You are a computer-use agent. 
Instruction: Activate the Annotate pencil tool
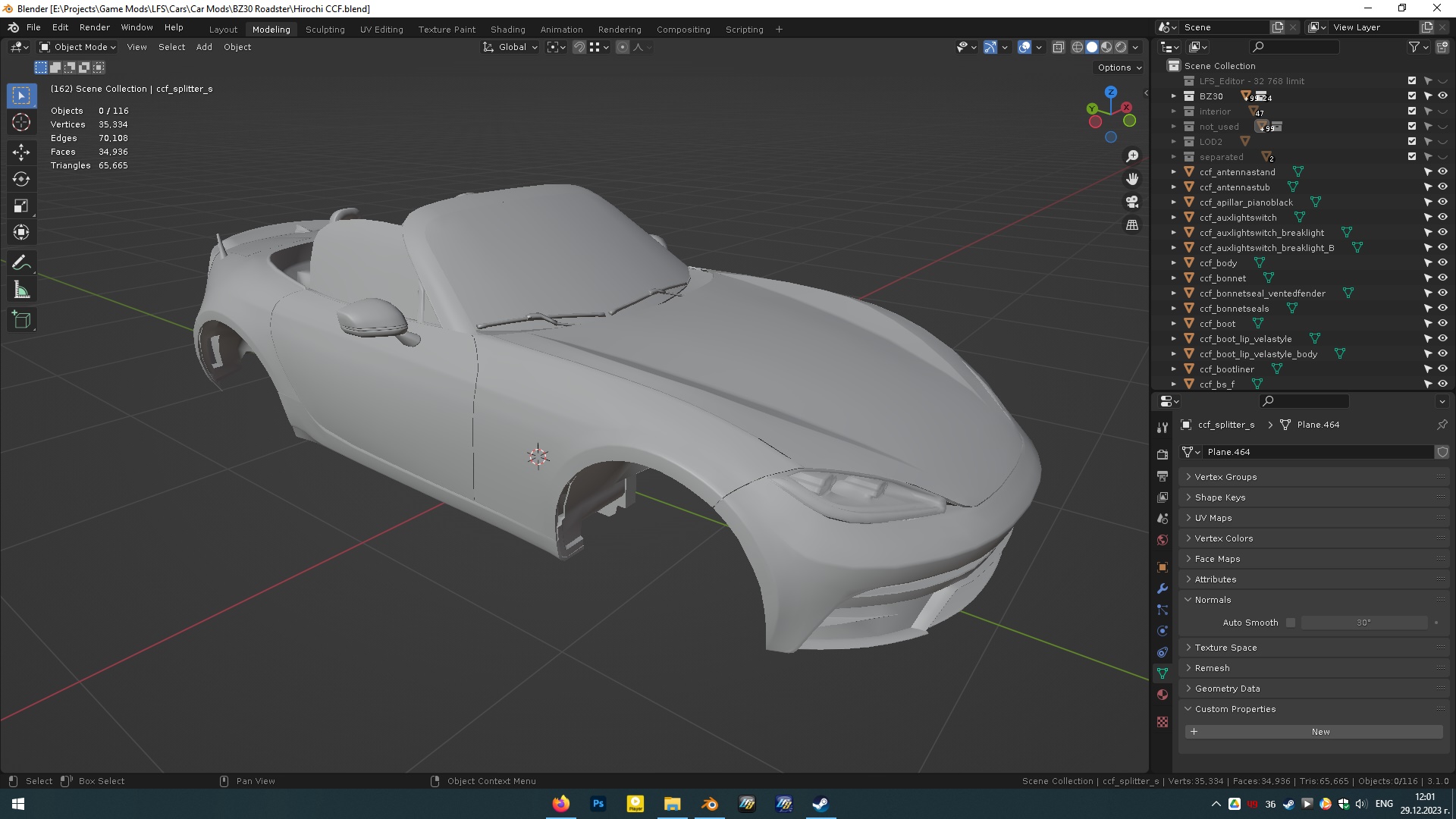(21, 262)
